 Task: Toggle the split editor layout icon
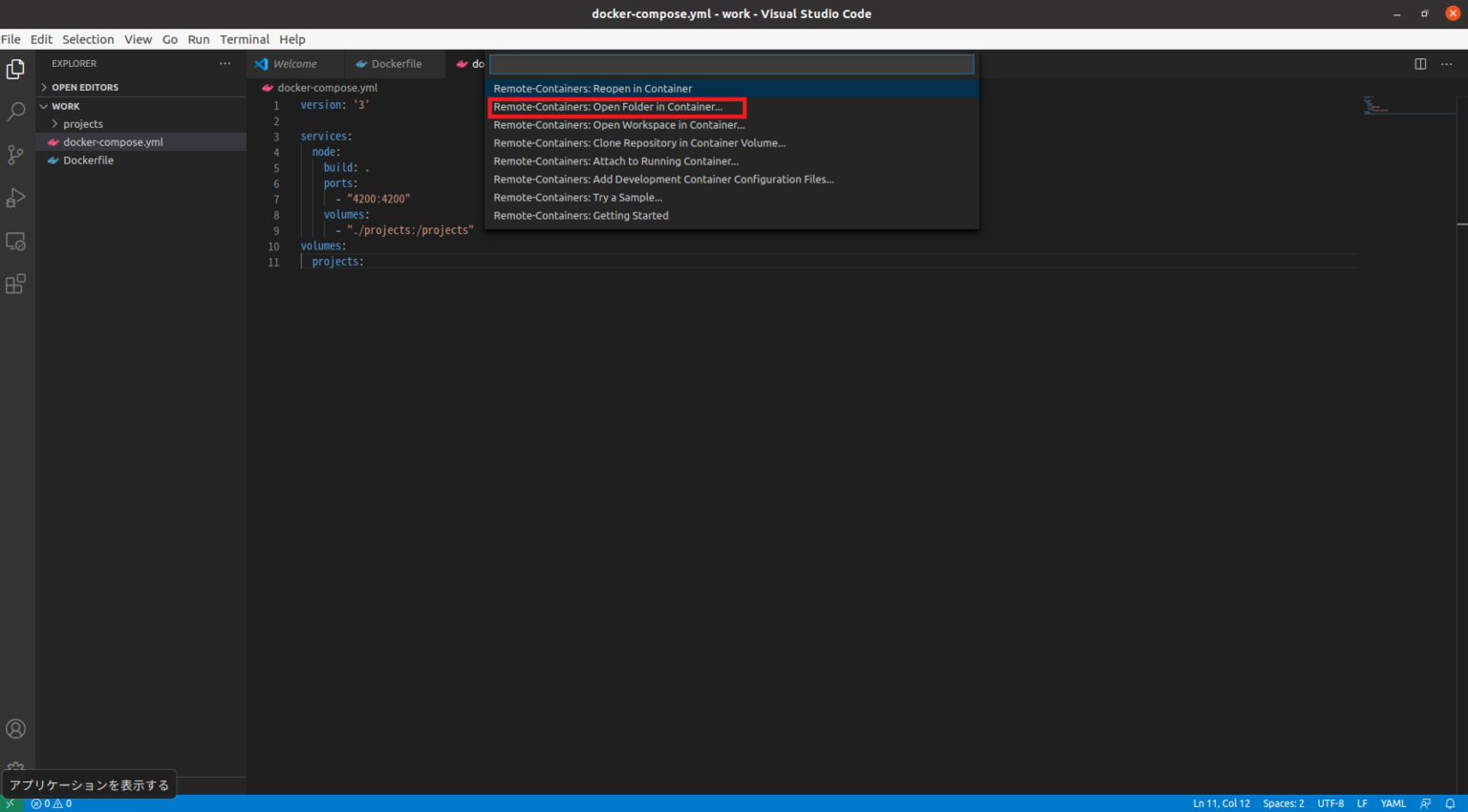pos(1420,63)
